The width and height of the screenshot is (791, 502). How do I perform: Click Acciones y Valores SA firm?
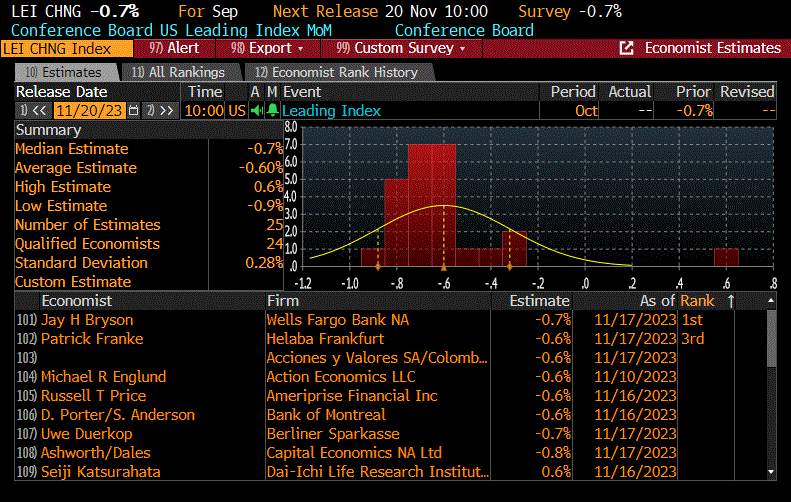tap(377, 358)
